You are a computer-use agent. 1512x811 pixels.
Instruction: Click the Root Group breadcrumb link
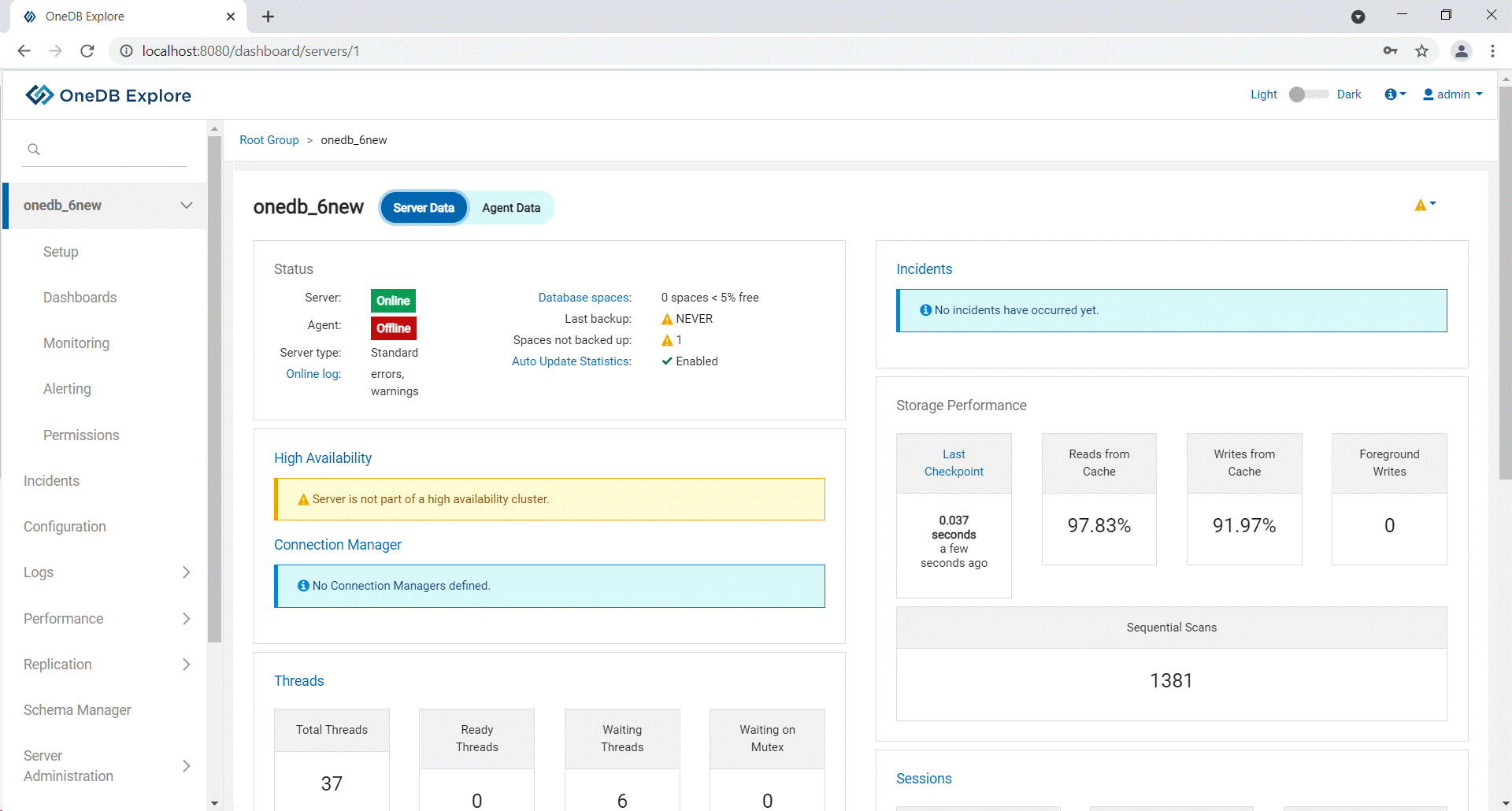[269, 140]
